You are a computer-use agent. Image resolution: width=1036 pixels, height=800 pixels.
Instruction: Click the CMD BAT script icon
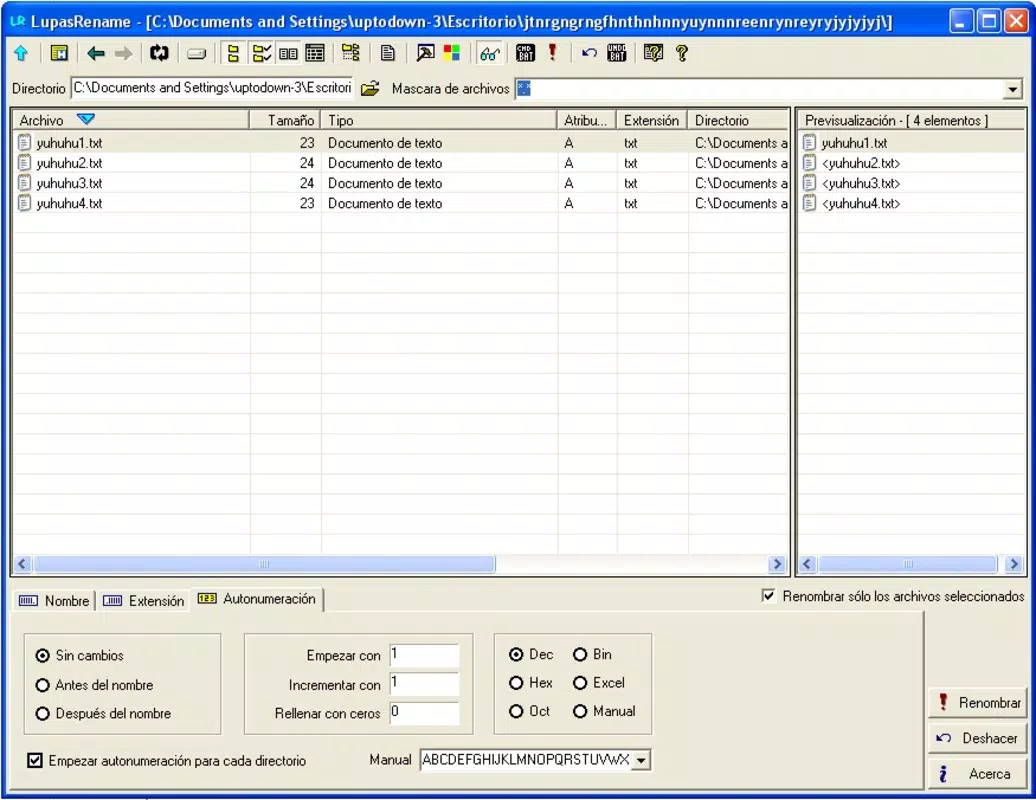pos(525,54)
